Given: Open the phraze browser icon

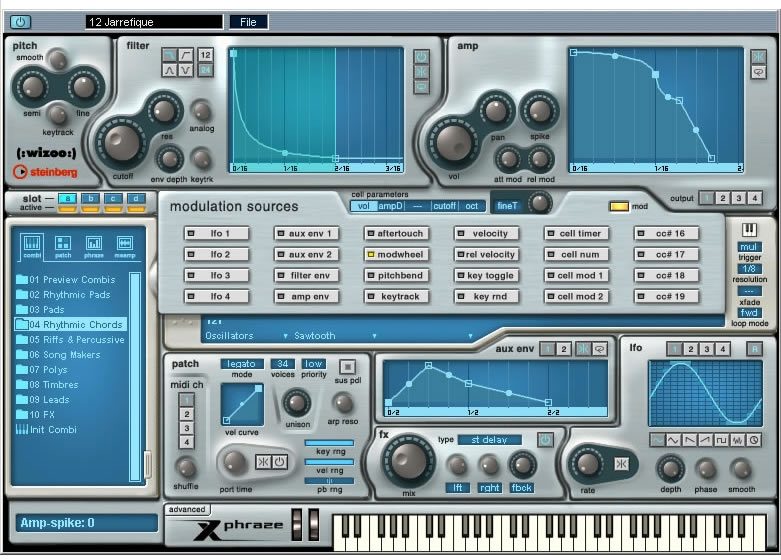Looking at the screenshot, I should [94, 246].
